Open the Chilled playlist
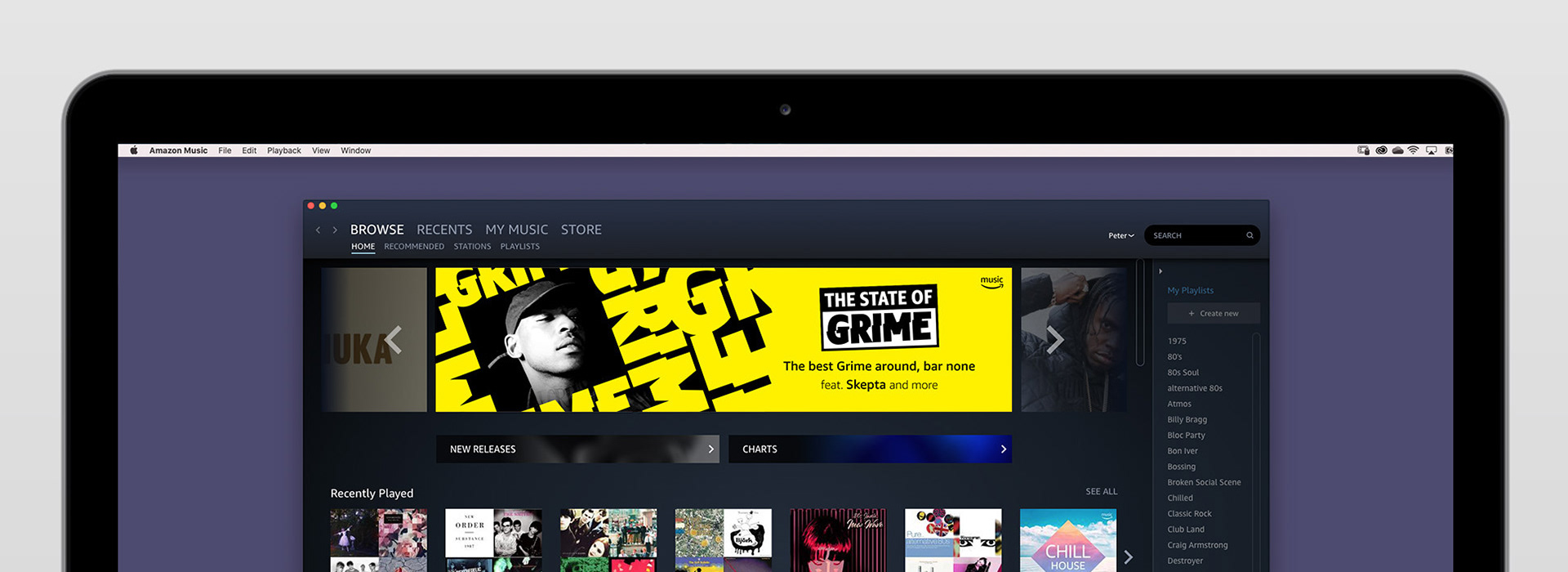Viewport: 1568px width, 572px height. 1180,498
